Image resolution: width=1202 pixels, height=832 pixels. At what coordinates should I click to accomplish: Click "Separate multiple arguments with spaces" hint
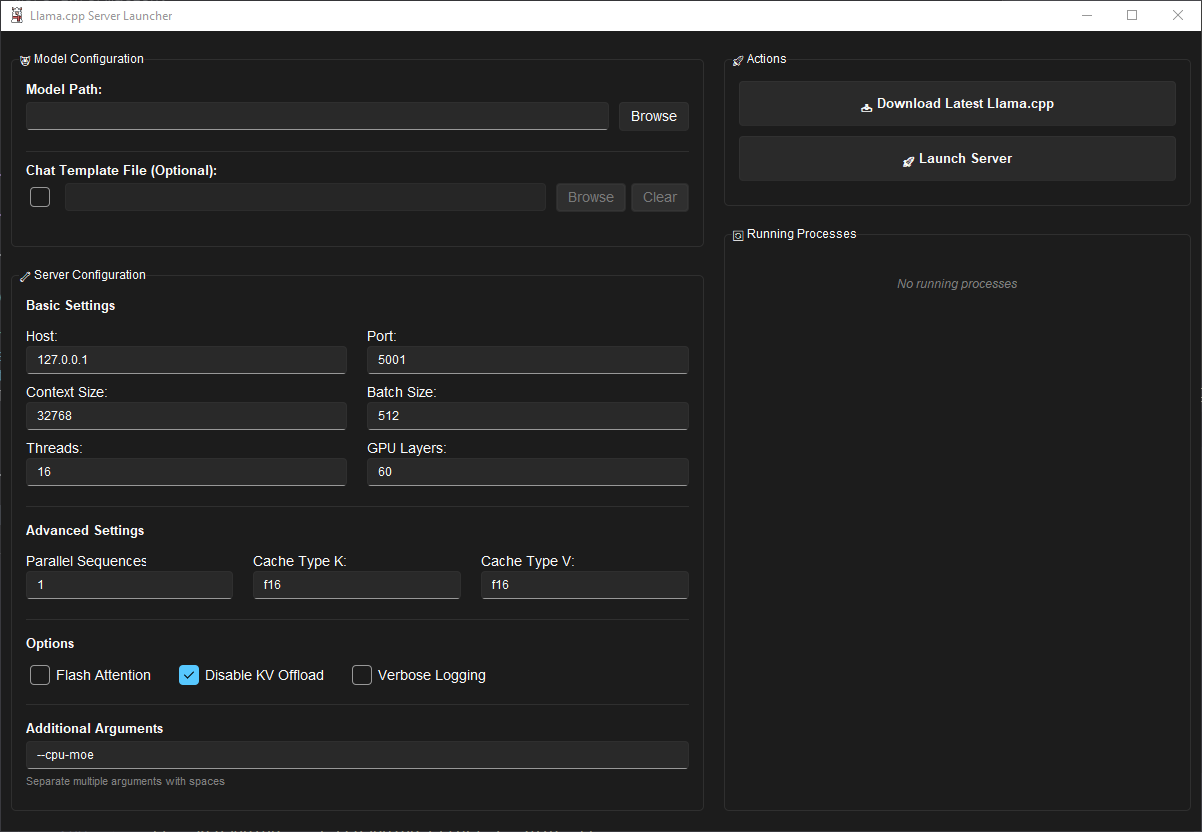click(x=125, y=781)
